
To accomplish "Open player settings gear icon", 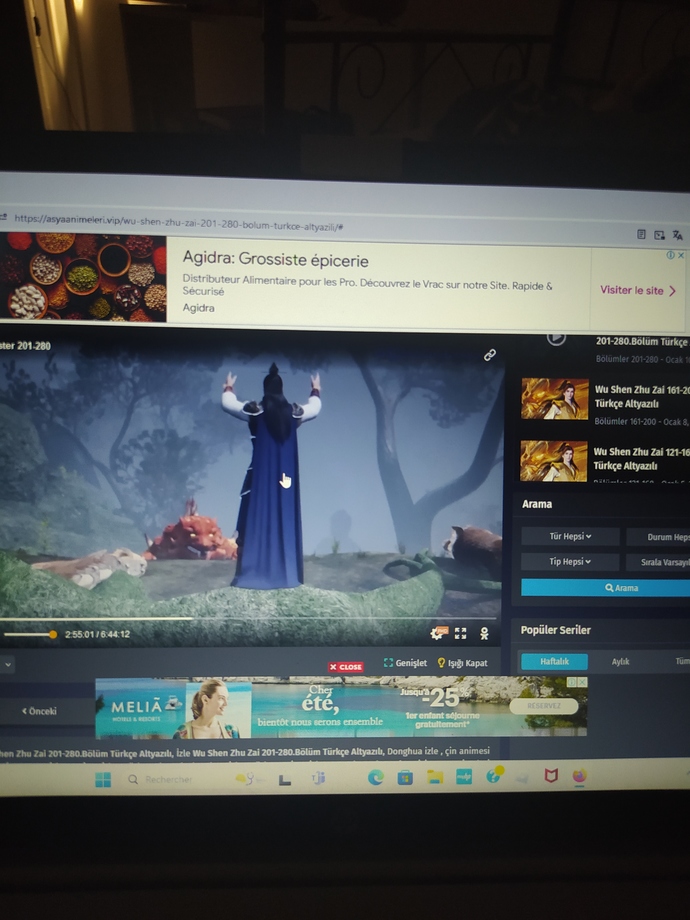I will [438, 632].
